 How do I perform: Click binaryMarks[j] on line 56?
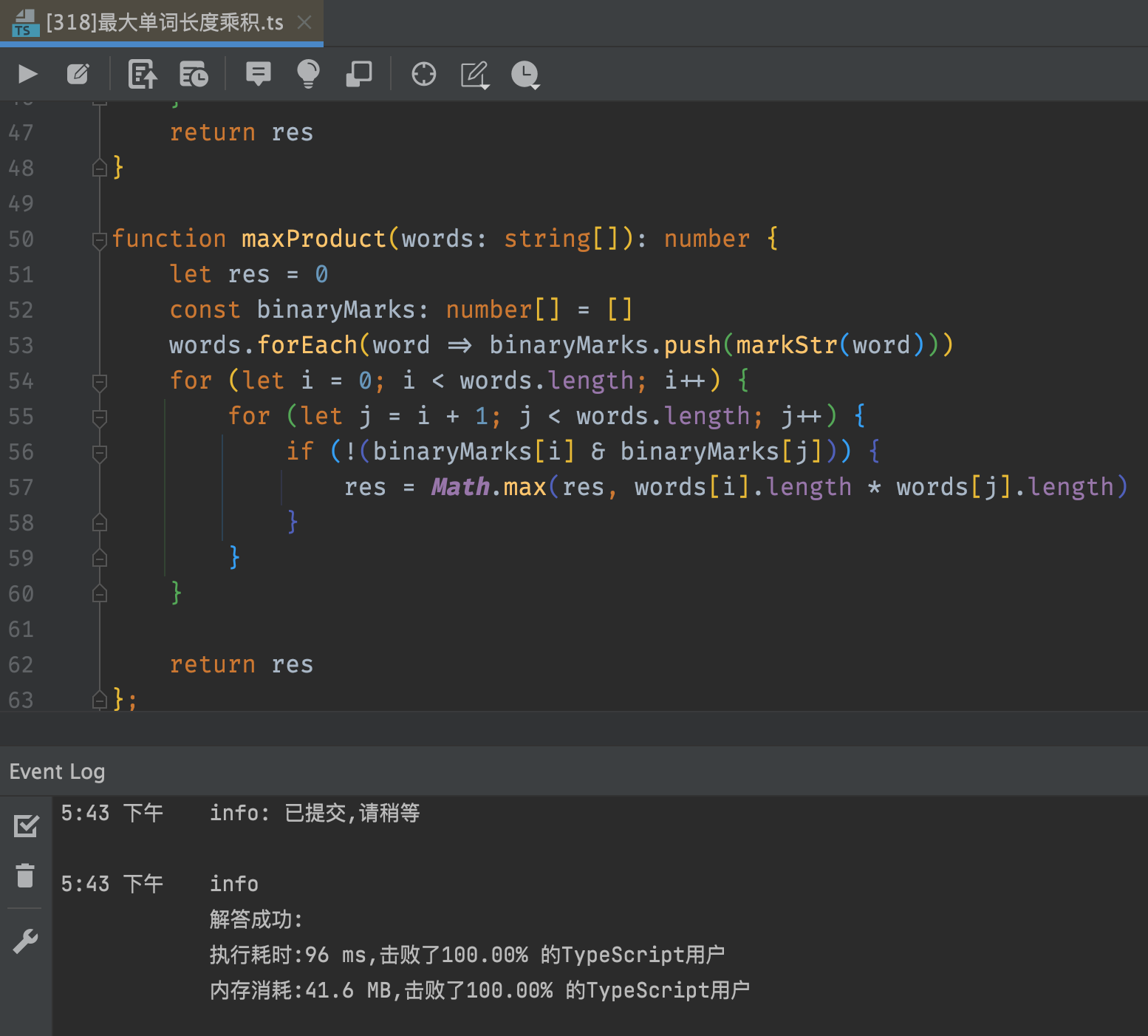click(721, 451)
